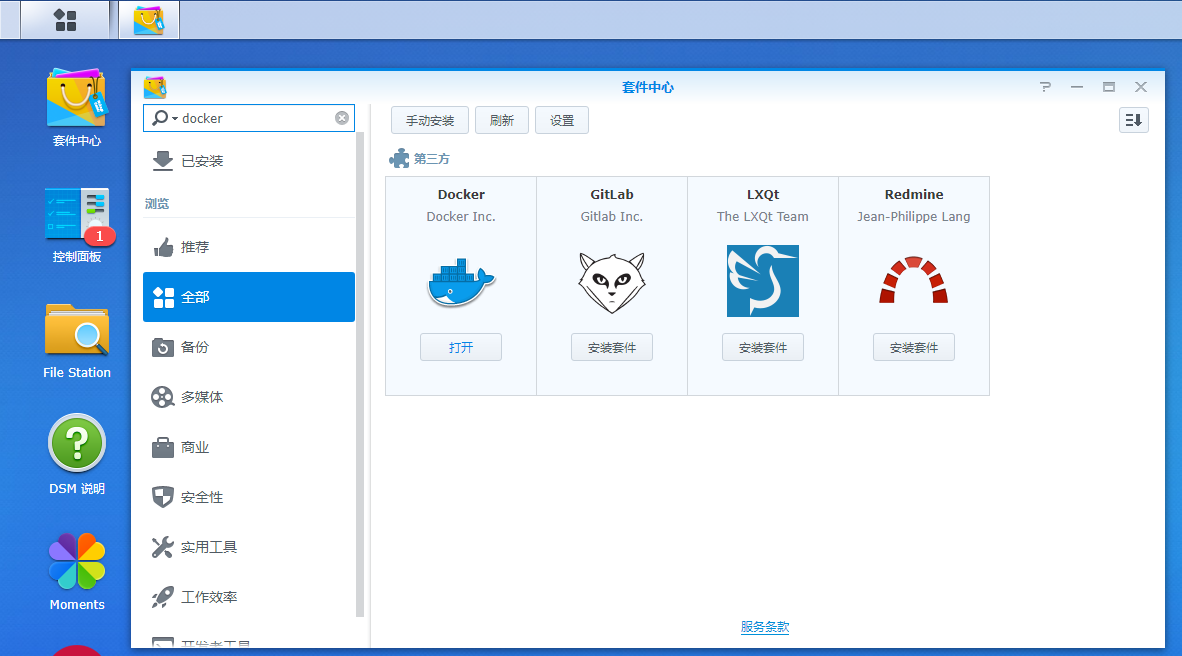The height and width of the screenshot is (656, 1182).
Task: Open the sort order dropdown button
Action: (1133, 120)
